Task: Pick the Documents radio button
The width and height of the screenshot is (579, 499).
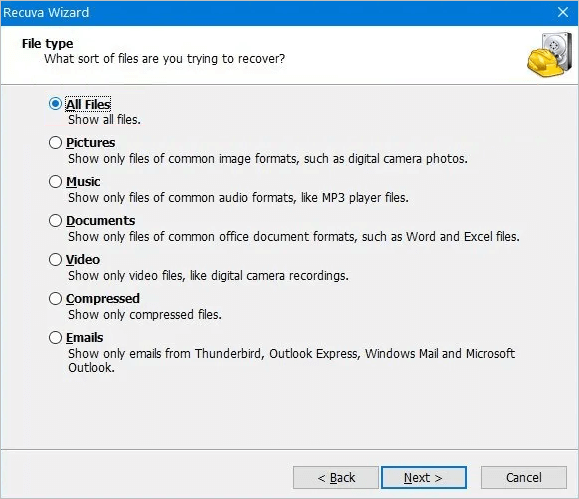Action: (x=55, y=221)
